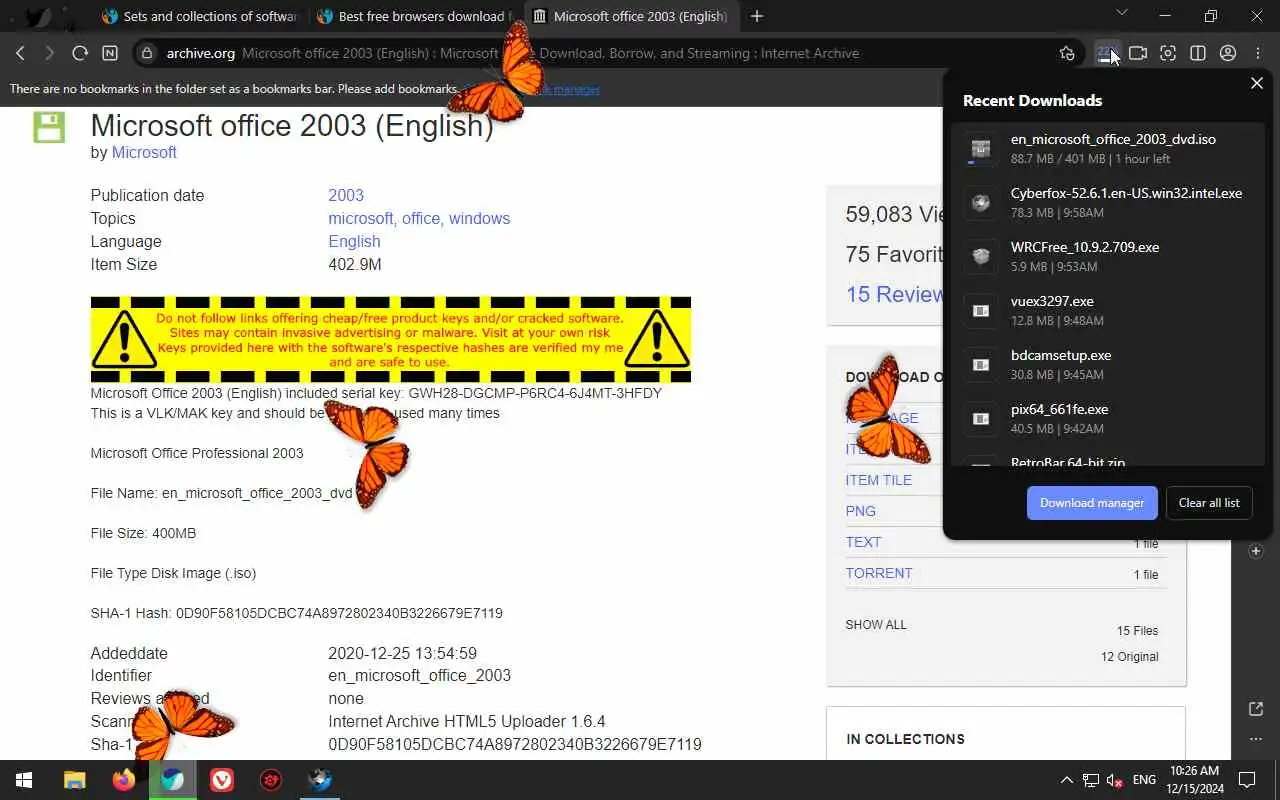Click the green floppy disk software icon
This screenshot has width=1280, height=800.
49,127
